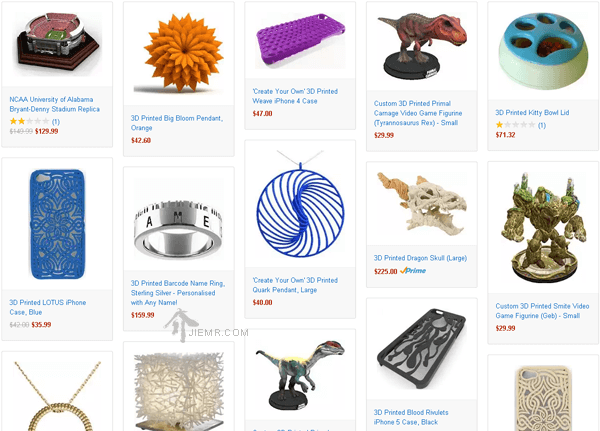Click the Kitty Bowl Lid product image
Screen dimensions: 600x431
[x=543, y=51]
